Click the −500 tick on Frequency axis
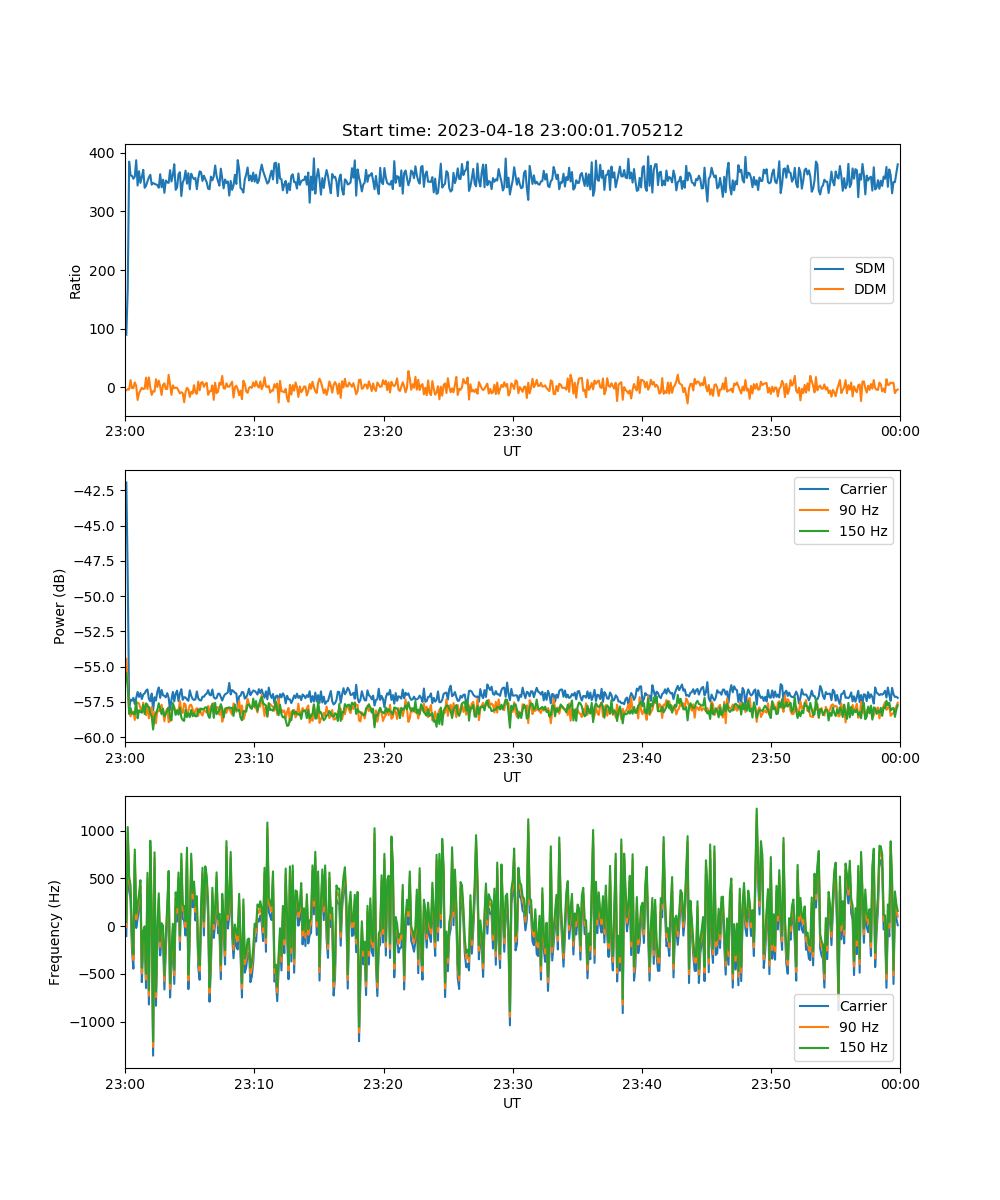The width and height of the screenshot is (1000, 1200). point(98,974)
